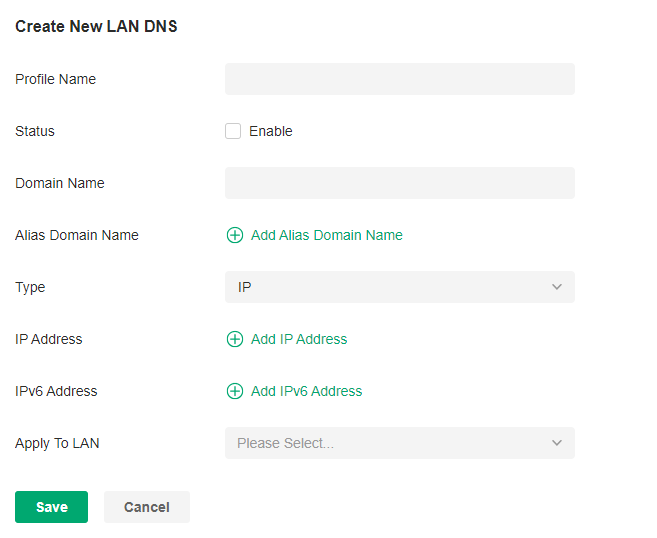The width and height of the screenshot is (657, 538).
Task: Cancel creating the LAN DNS entry
Action: coord(147,507)
